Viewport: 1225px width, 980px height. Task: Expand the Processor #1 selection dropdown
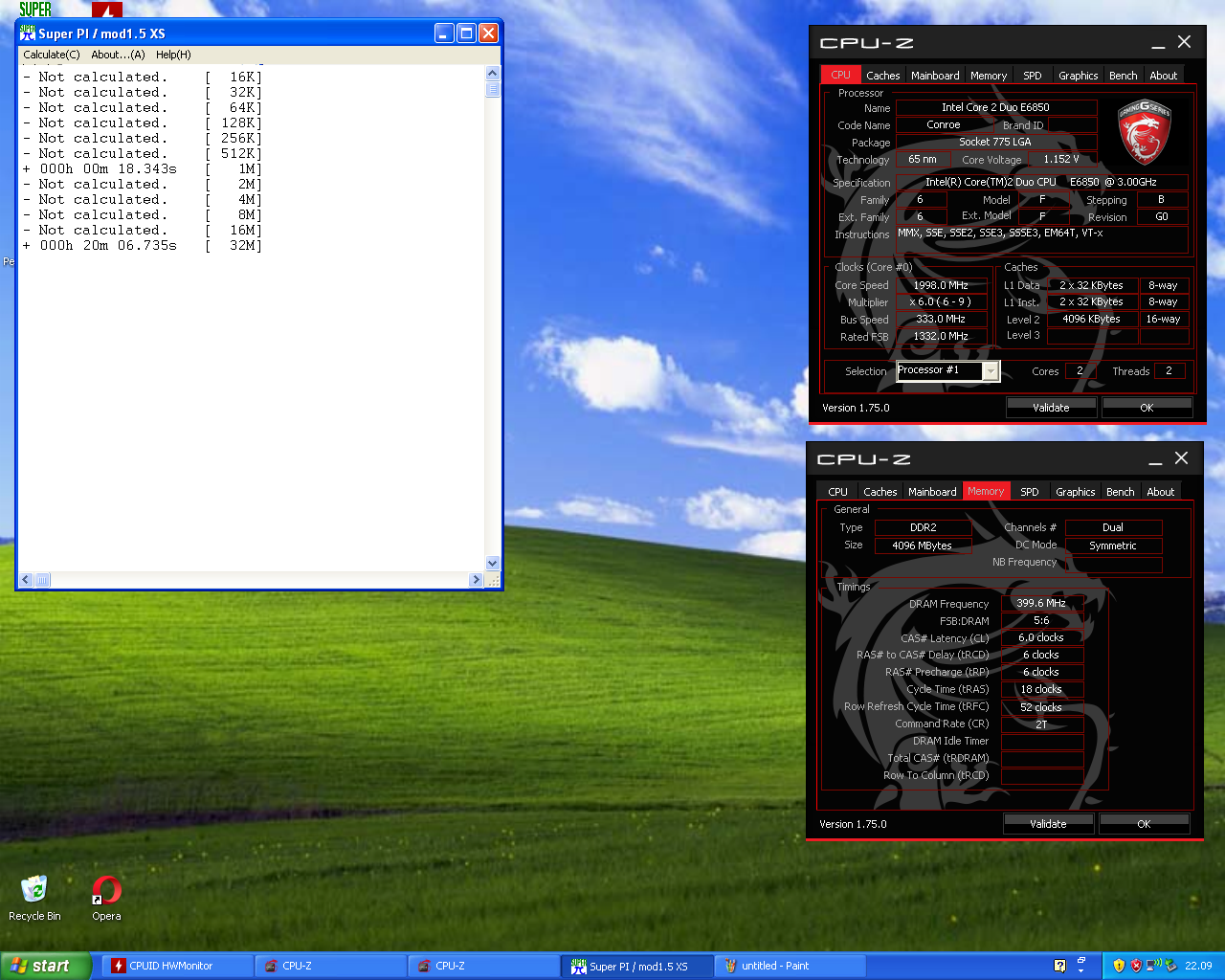click(x=991, y=371)
